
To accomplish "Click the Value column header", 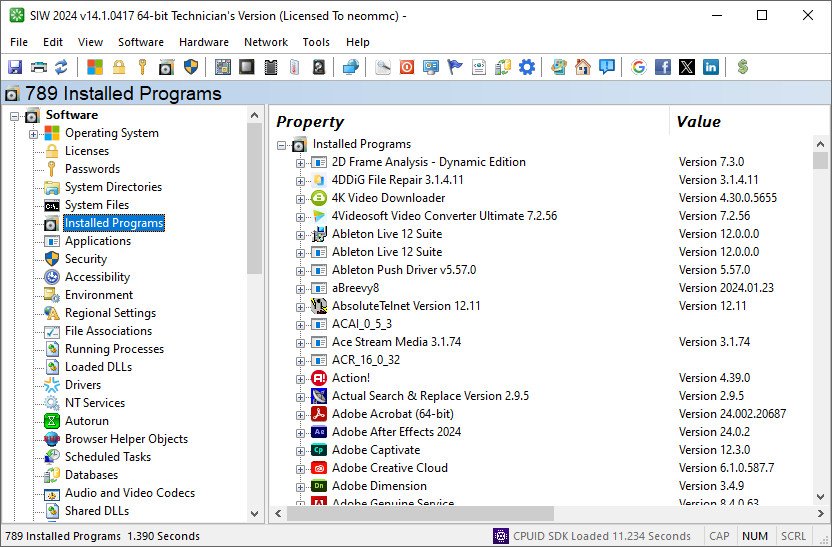I will point(698,122).
